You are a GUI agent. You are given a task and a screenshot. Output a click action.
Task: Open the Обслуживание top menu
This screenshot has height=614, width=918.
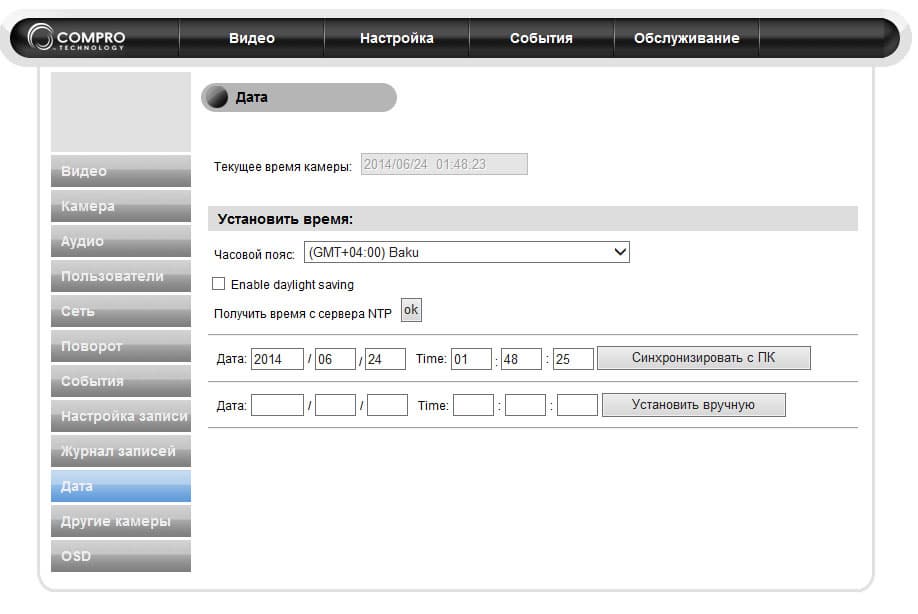click(x=686, y=38)
